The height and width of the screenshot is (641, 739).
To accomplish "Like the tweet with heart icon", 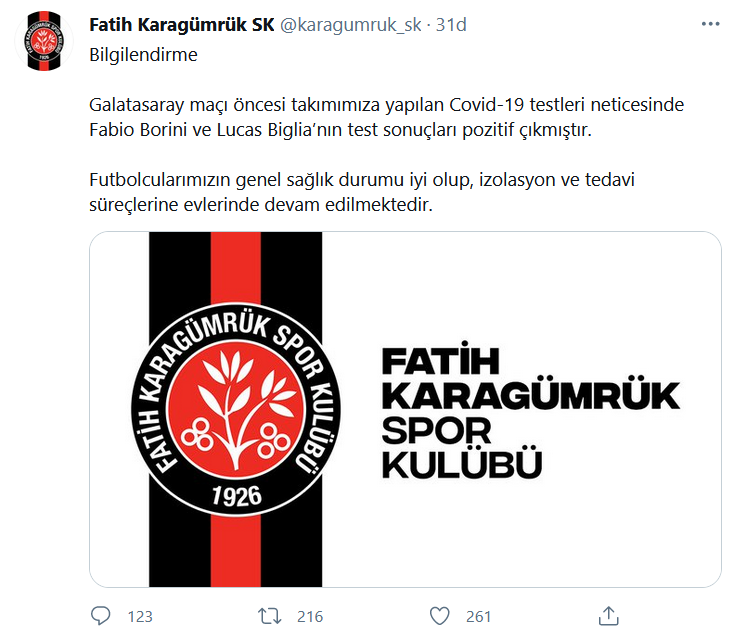I will tap(439, 616).
